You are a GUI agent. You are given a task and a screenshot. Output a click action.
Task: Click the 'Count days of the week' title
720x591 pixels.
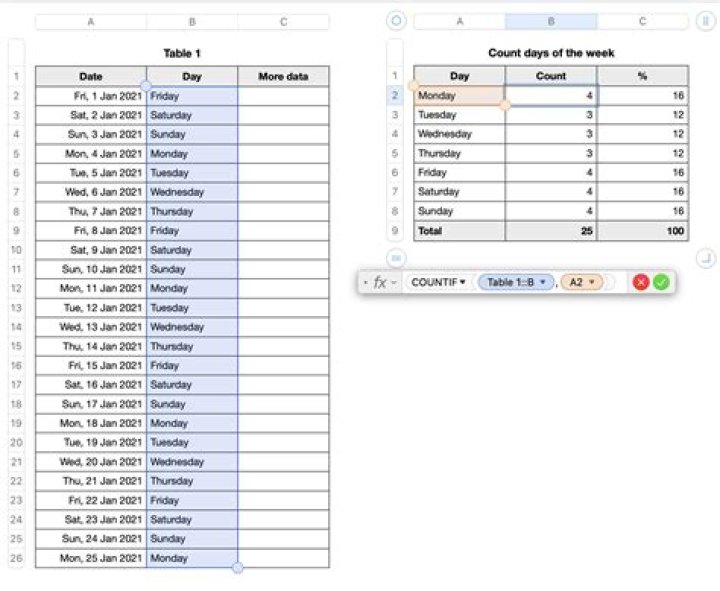point(551,52)
